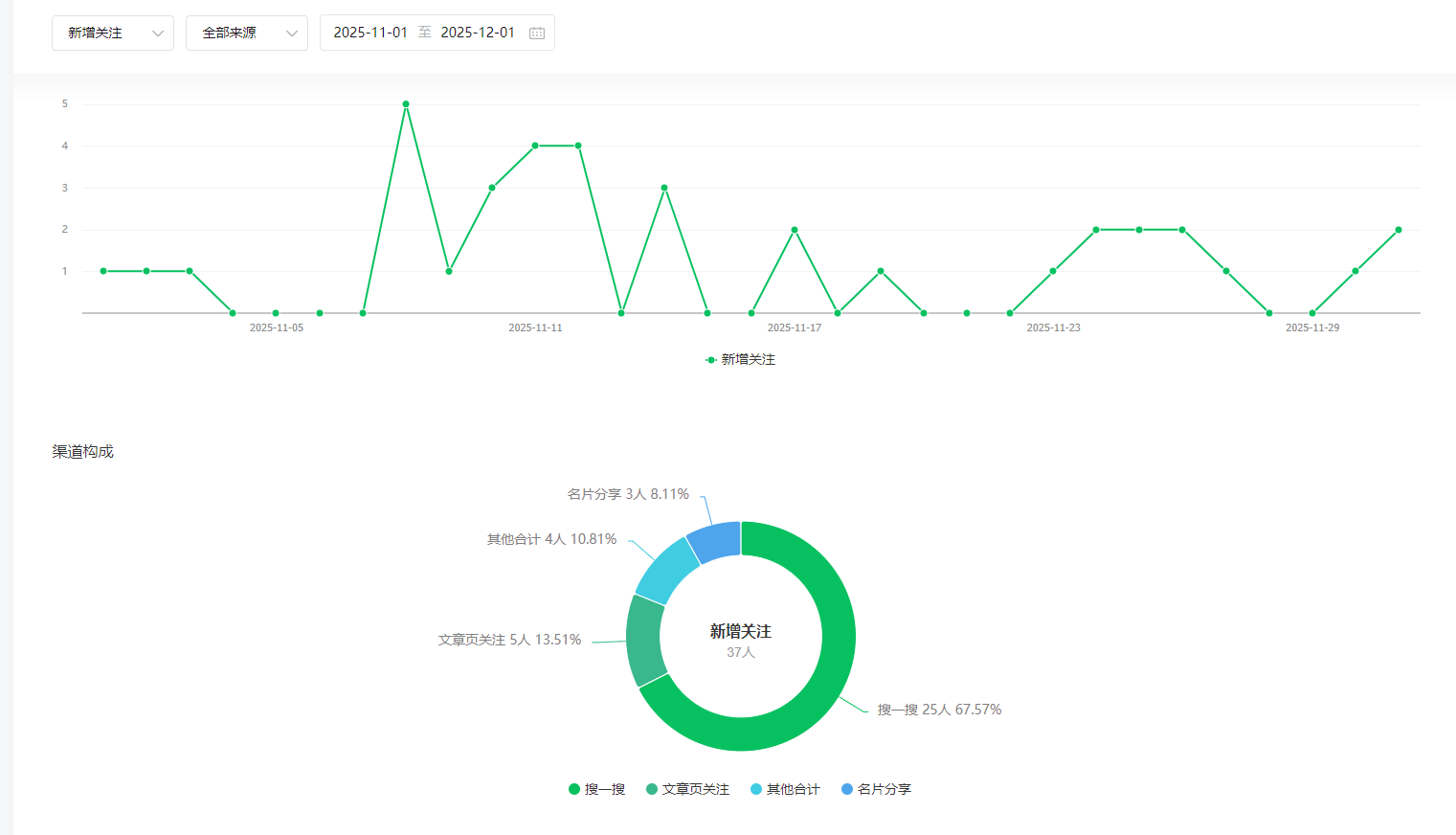Click the last data point on line chart
The image size is (1456, 835).
pos(1399,230)
